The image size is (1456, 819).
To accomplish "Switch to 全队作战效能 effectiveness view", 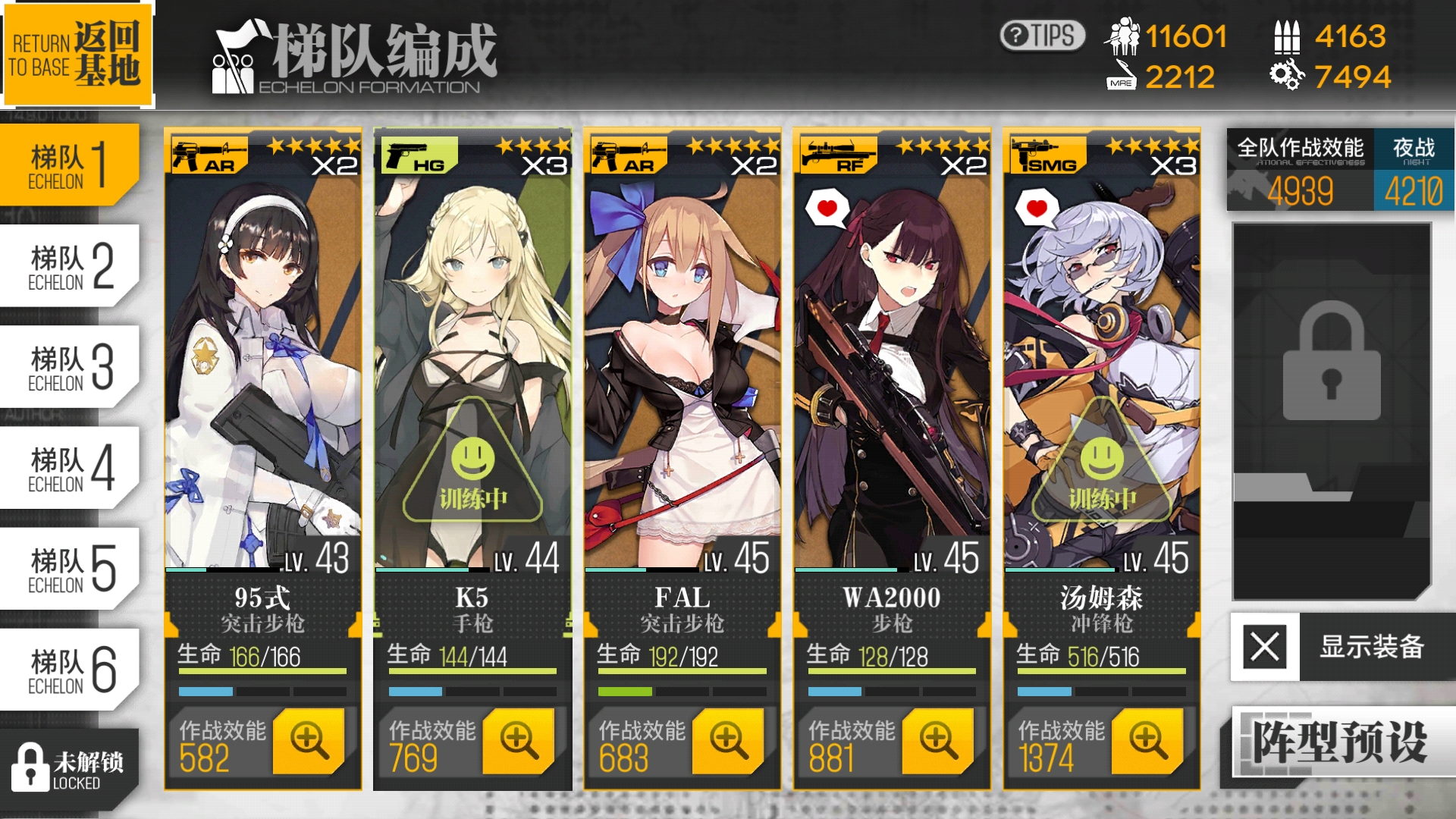I will pyautogui.click(x=1301, y=169).
